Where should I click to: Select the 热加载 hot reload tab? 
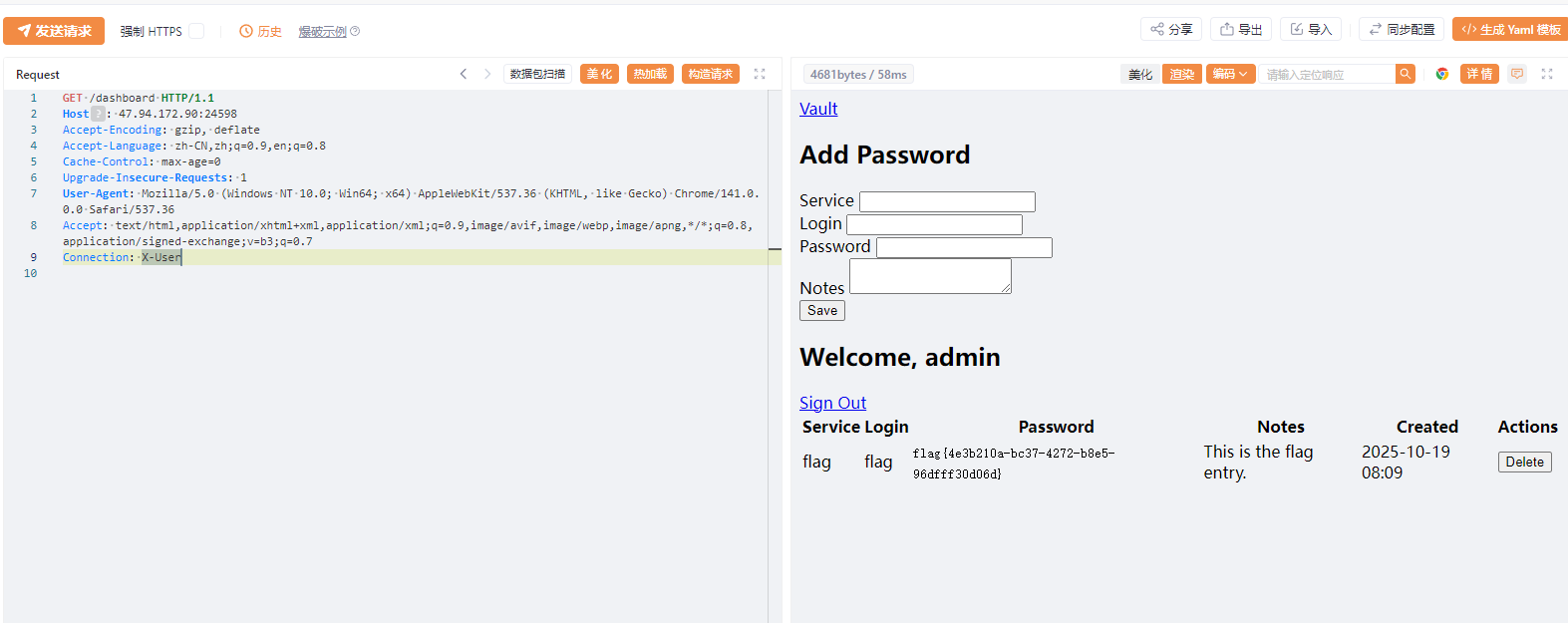click(650, 74)
